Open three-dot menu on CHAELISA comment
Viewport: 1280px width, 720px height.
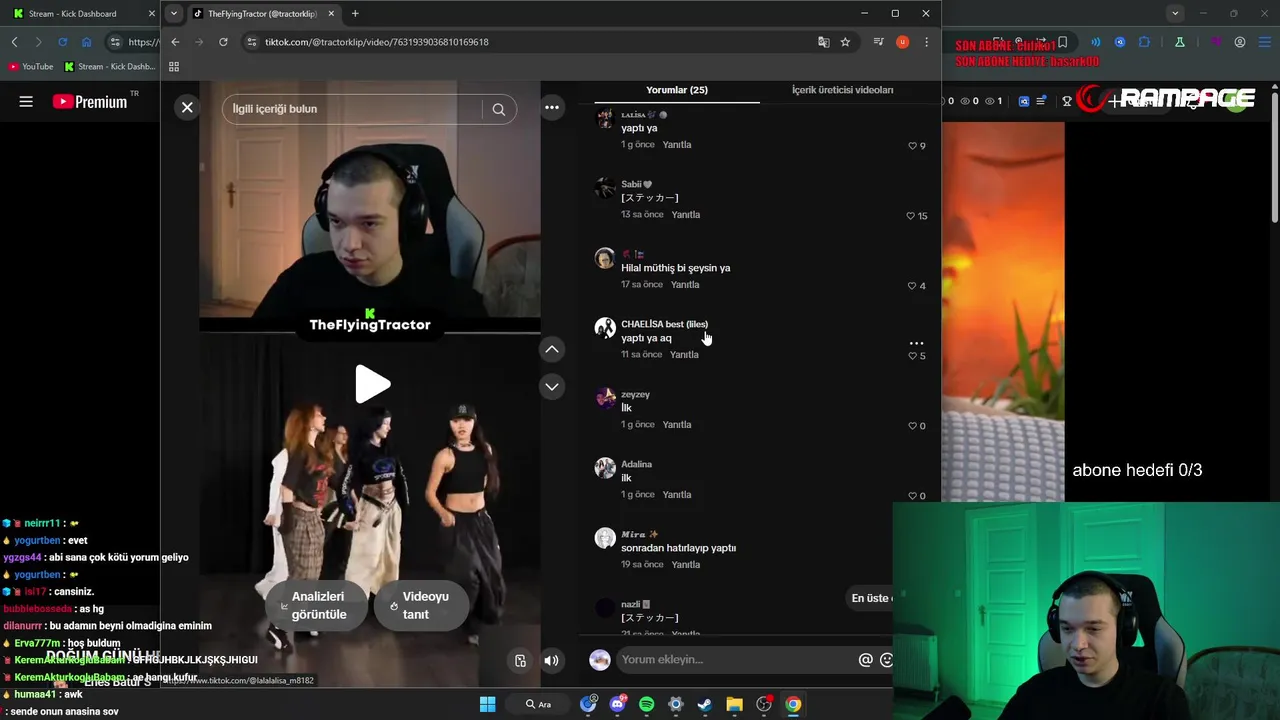tap(916, 343)
